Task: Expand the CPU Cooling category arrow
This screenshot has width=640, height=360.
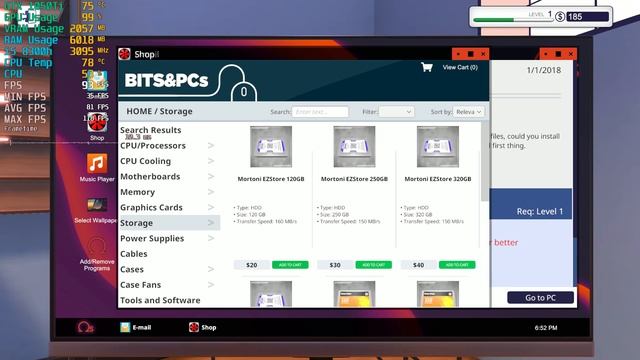Action: (x=211, y=161)
